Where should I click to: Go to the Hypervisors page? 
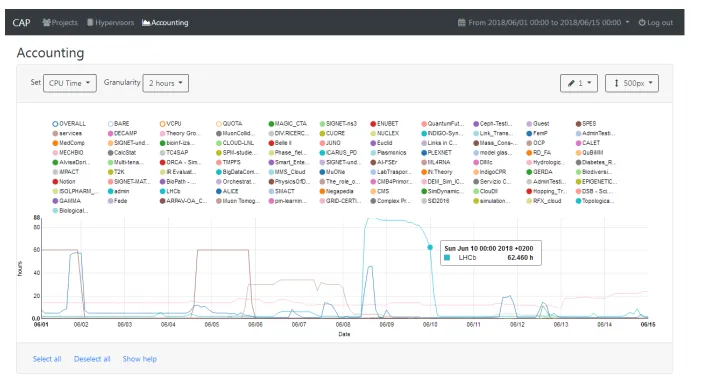[x=110, y=22]
